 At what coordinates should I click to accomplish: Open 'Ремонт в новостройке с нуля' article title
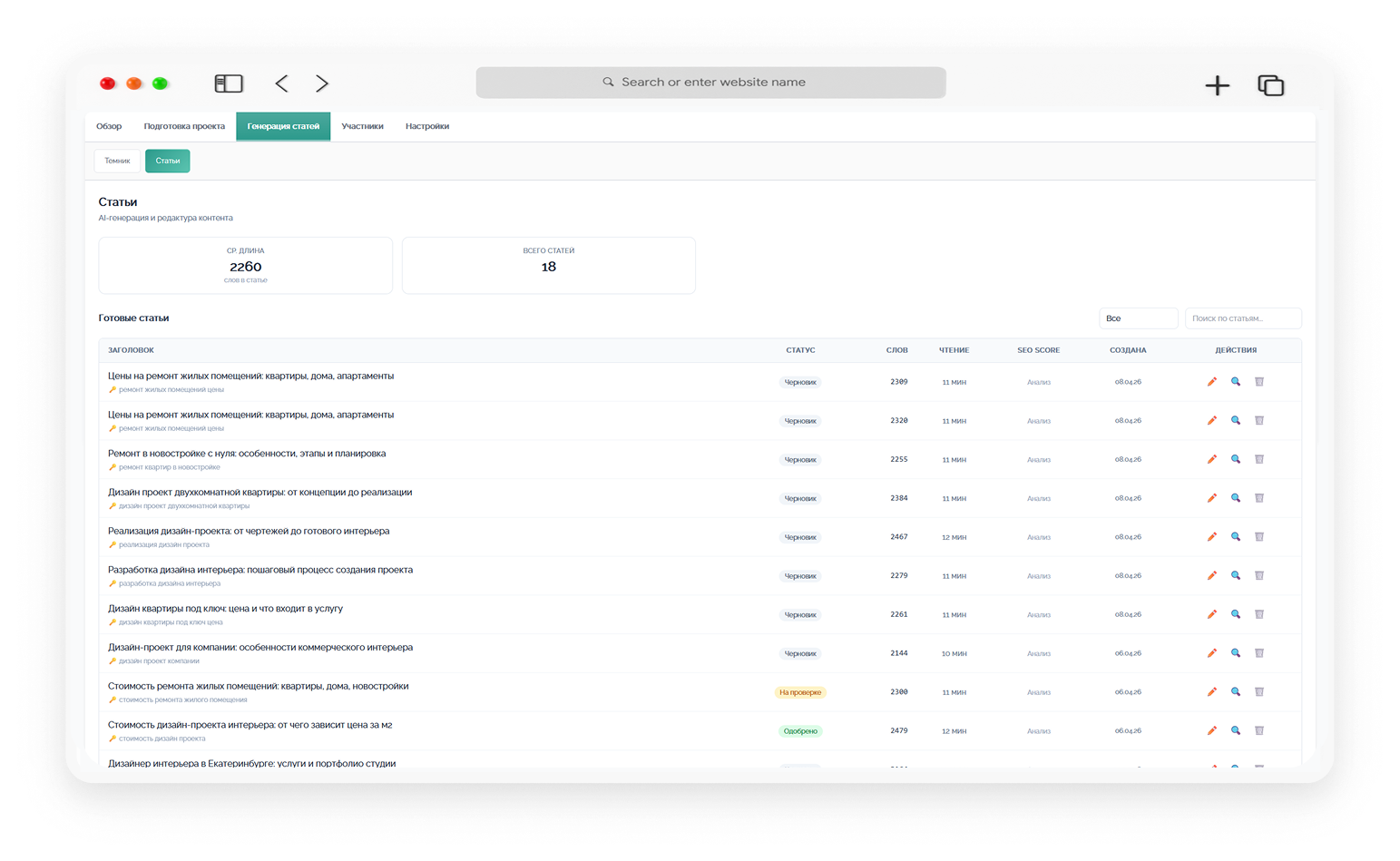click(247, 454)
